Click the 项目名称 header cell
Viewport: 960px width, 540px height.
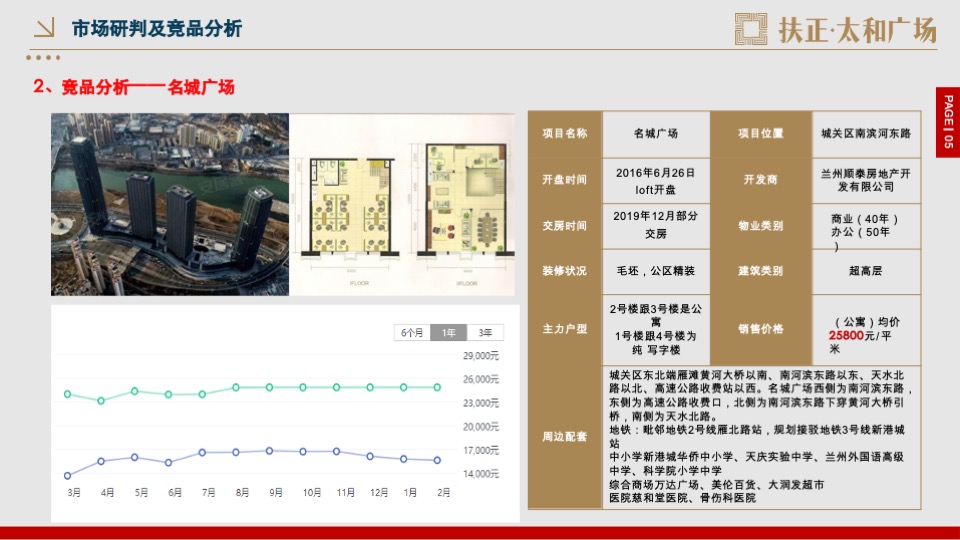point(564,133)
